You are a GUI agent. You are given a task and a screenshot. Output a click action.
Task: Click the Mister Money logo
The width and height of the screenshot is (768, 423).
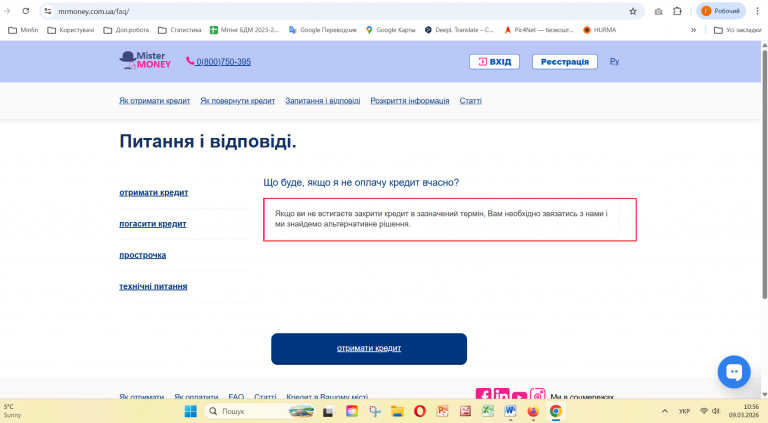(x=145, y=60)
